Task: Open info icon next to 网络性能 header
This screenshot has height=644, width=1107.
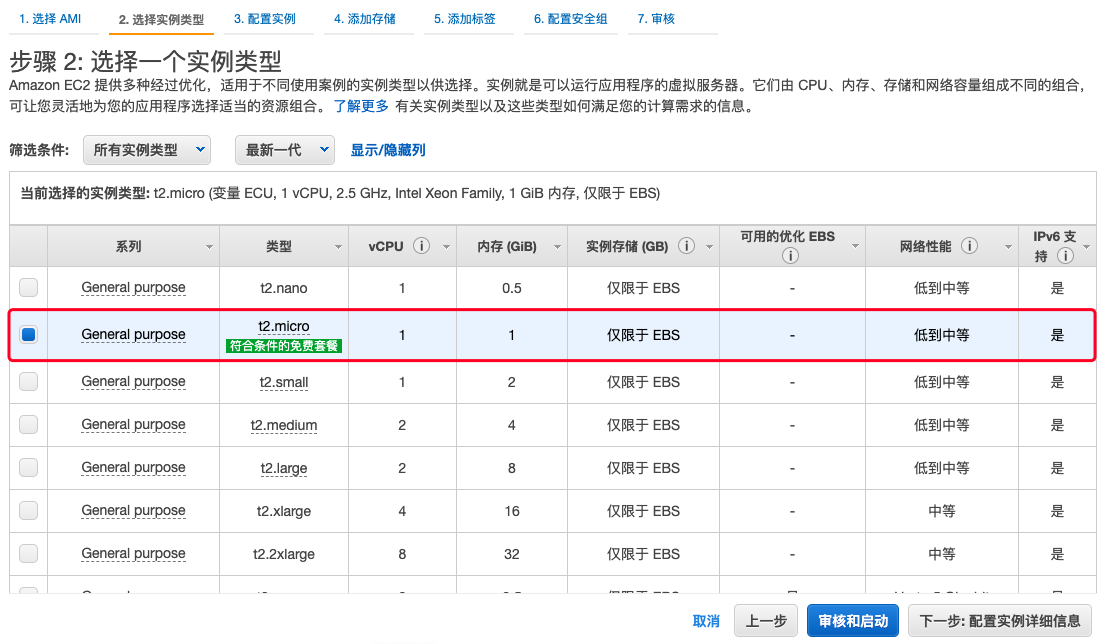Action: (x=969, y=246)
